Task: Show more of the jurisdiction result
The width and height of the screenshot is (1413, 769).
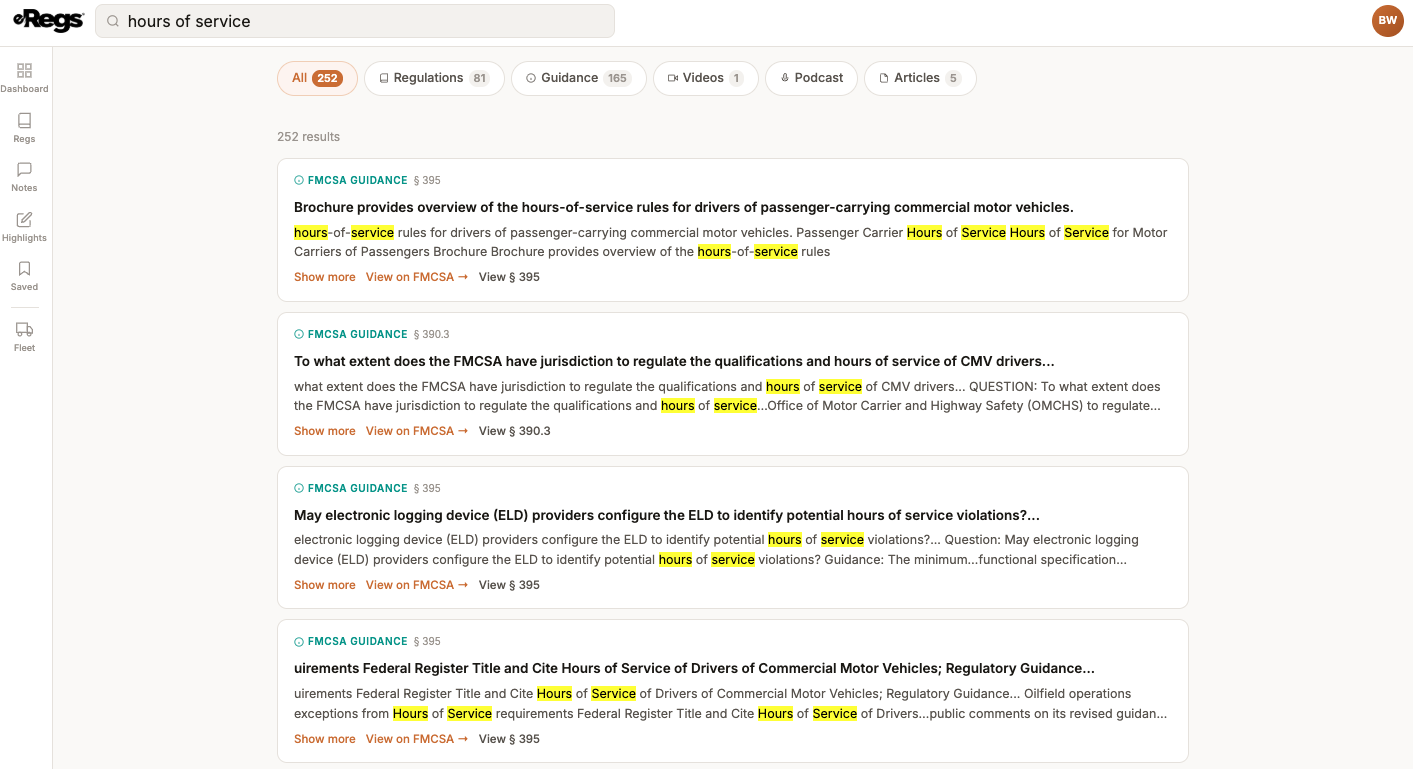Action: (x=324, y=431)
